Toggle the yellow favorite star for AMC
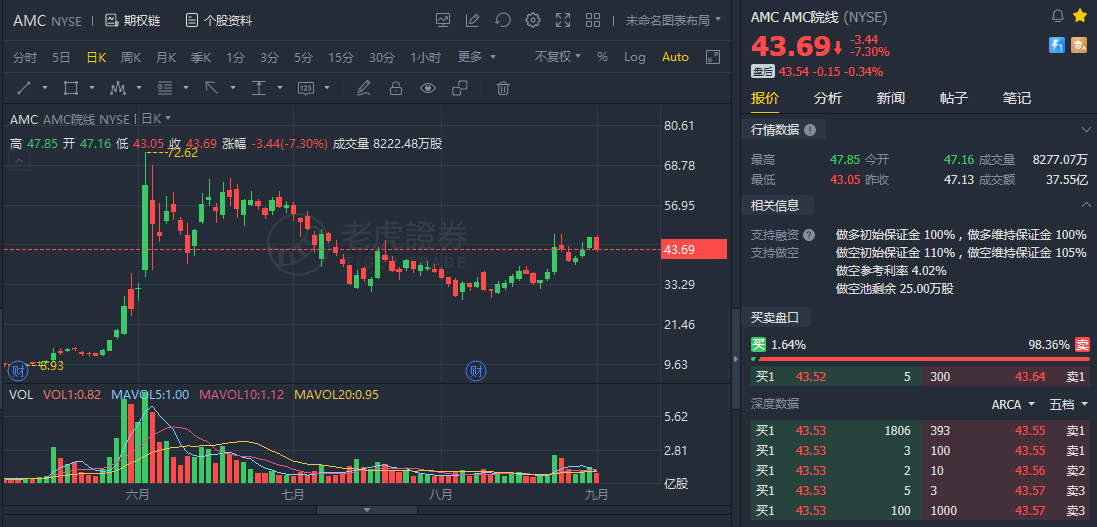Viewport: 1097px width, 527px height. coord(1079,15)
